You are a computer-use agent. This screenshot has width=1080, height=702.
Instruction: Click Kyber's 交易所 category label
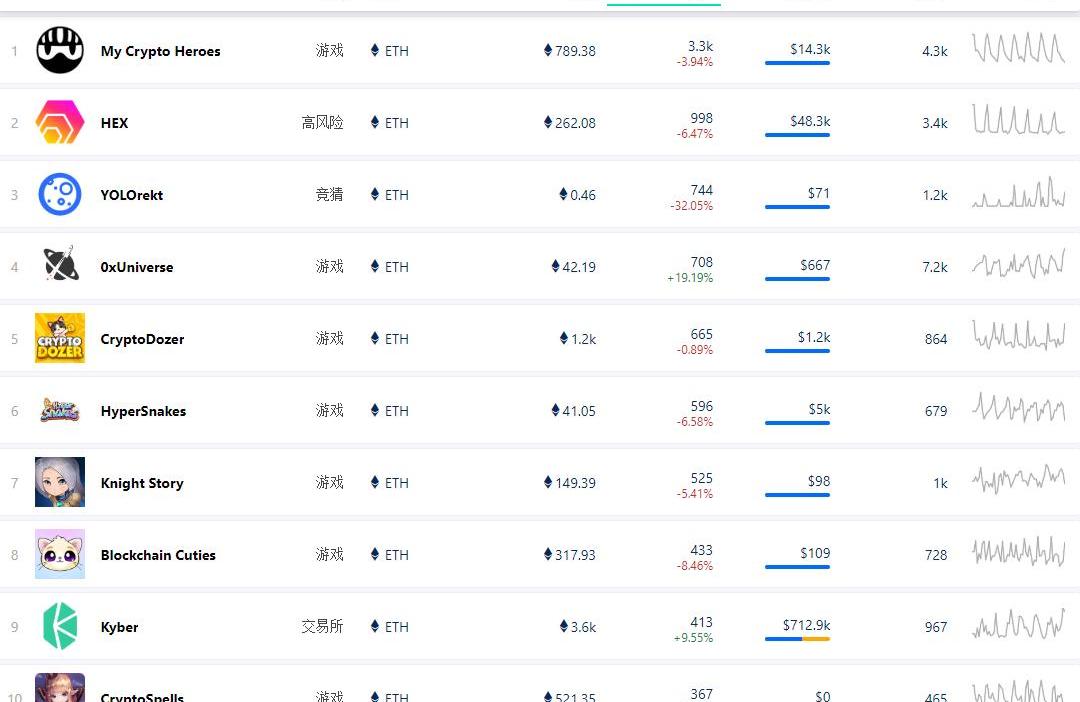click(x=322, y=627)
